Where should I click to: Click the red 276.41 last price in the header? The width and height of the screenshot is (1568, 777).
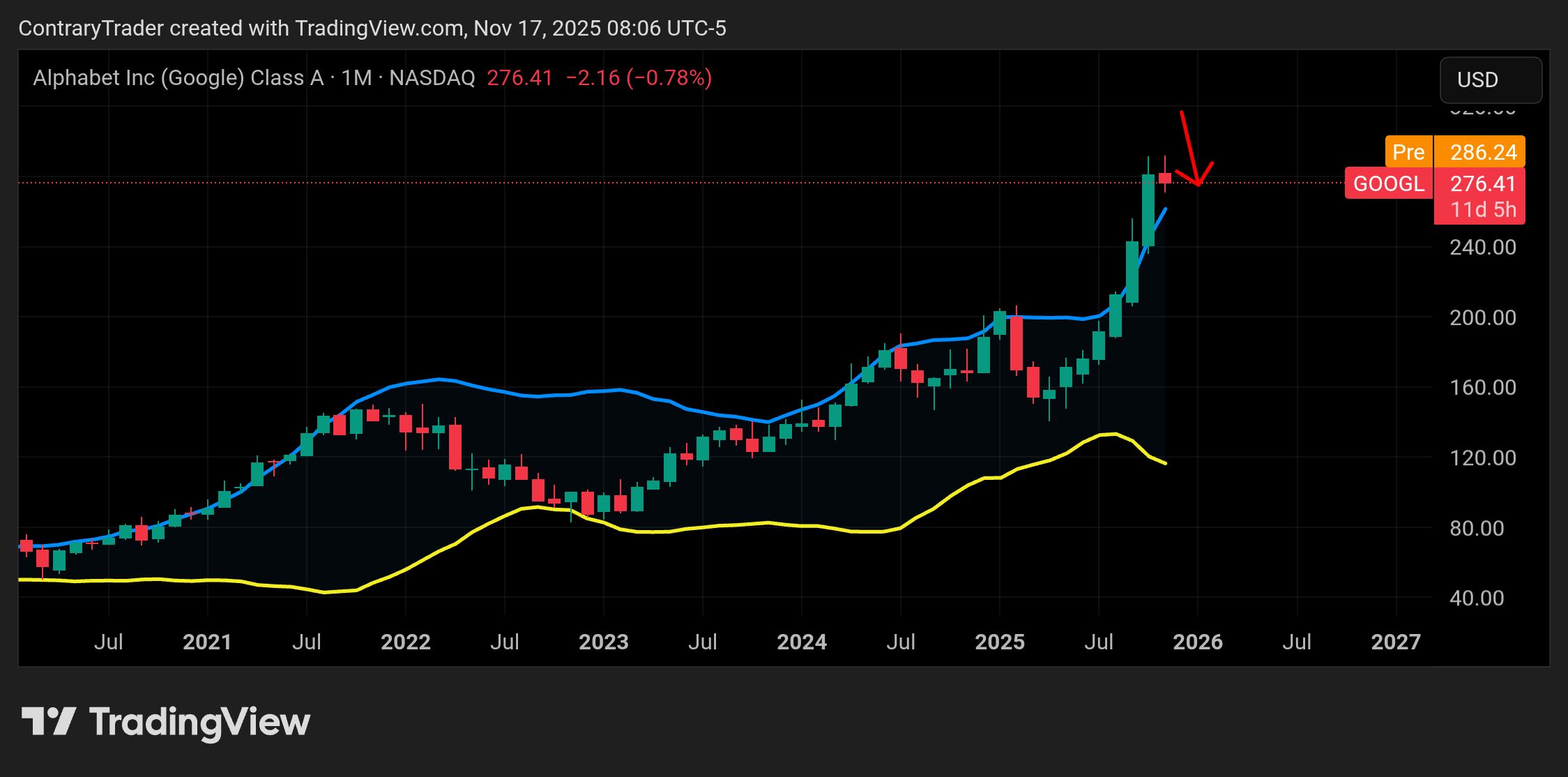[519, 77]
